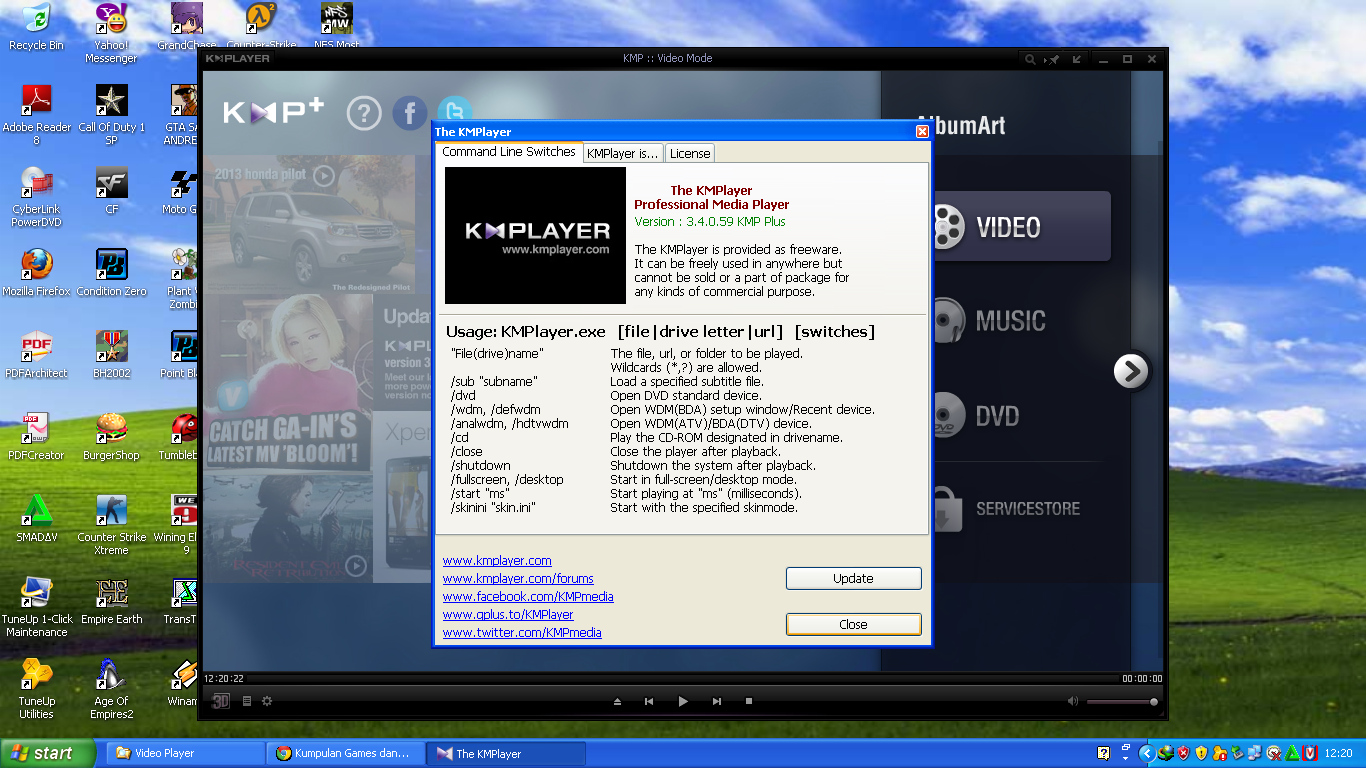Select the CyberLink PowerDVD desktop icon

pos(36,196)
